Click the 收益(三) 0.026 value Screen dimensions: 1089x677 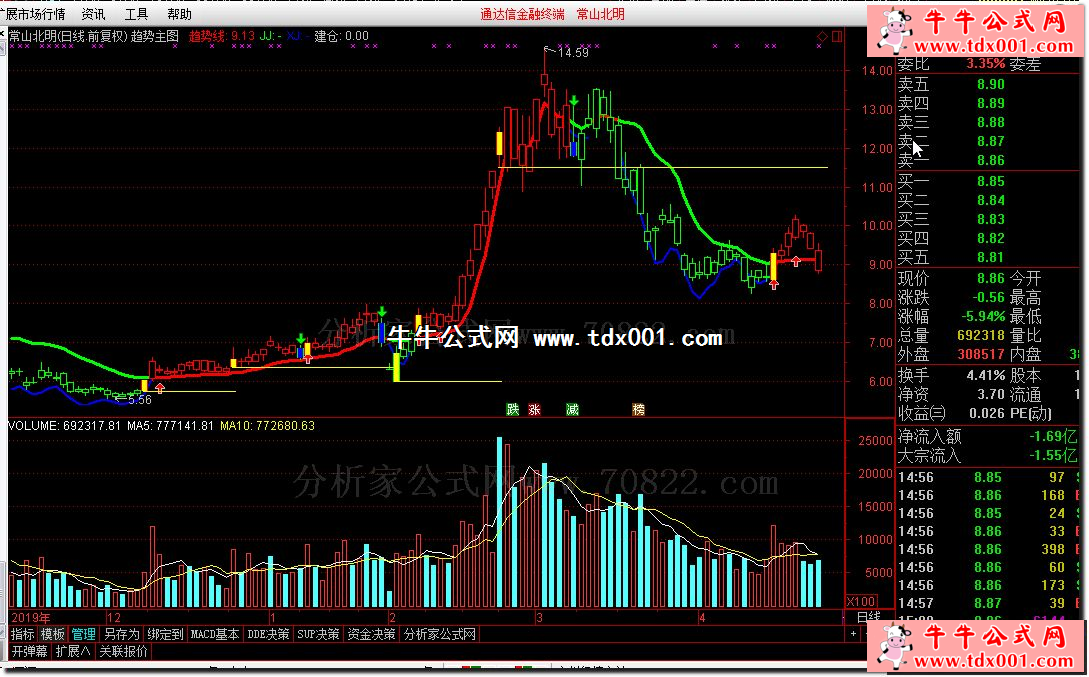click(986, 413)
